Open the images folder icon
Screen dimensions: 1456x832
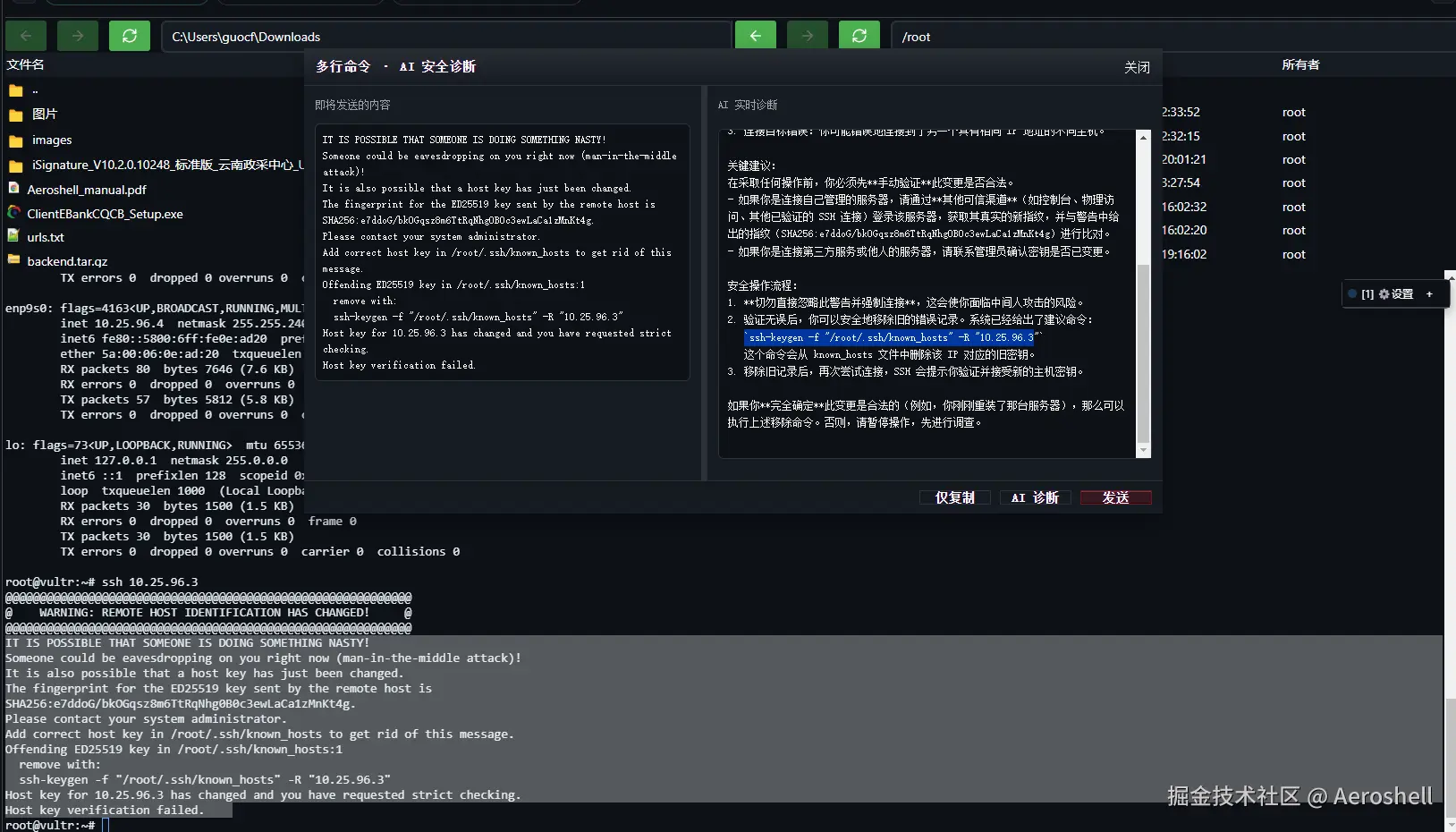pyautogui.click(x=14, y=140)
